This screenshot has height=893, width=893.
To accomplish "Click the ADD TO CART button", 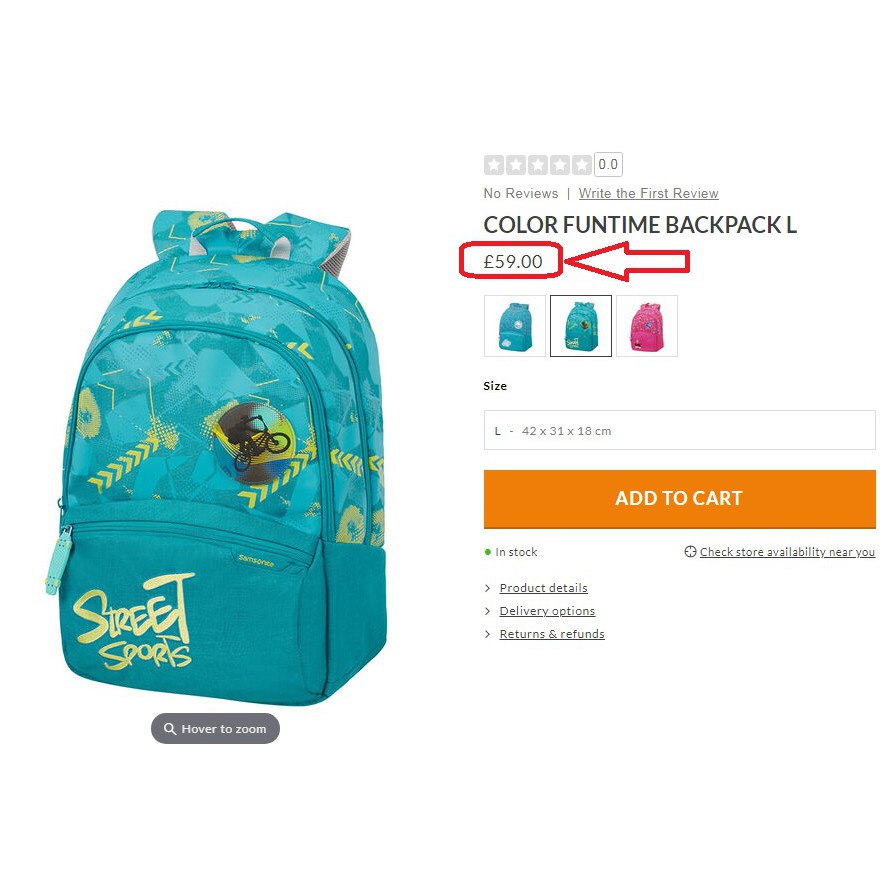I will (x=679, y=499).
